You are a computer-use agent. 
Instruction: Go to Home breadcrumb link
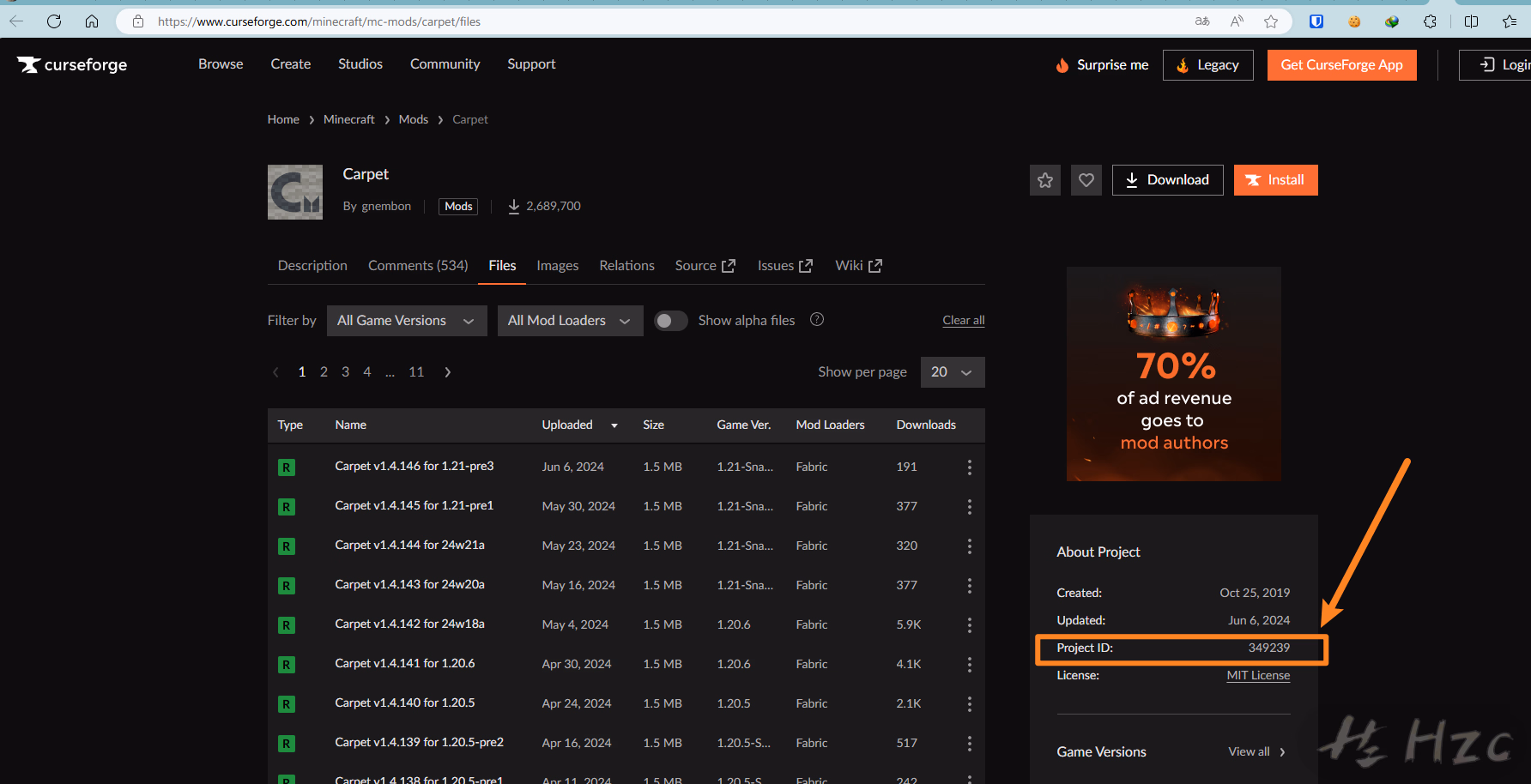pos(283,119)
